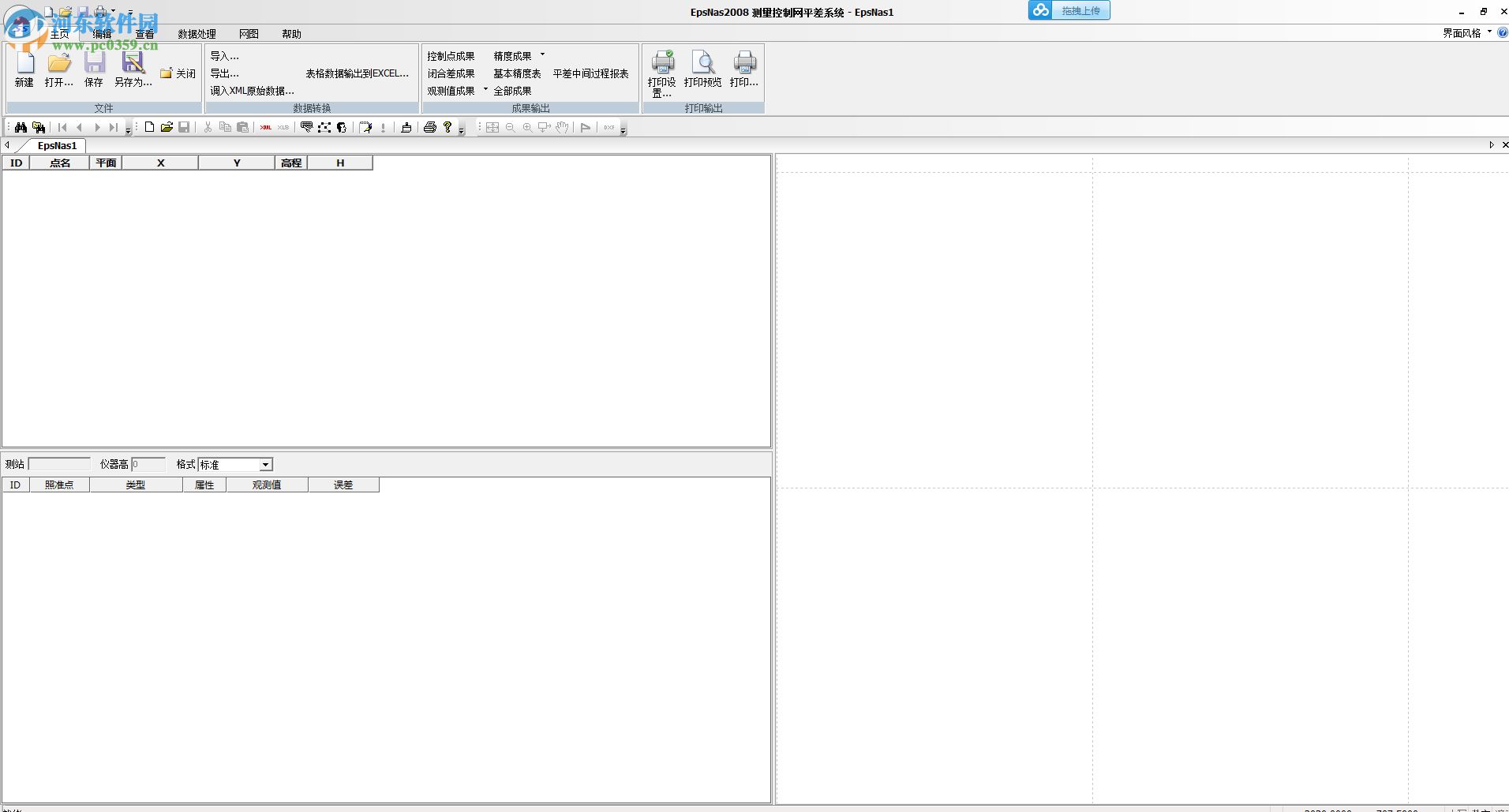Click the 点名 column header
The height and width of the screenshot is (812, 1509).
tap(60, 163)
